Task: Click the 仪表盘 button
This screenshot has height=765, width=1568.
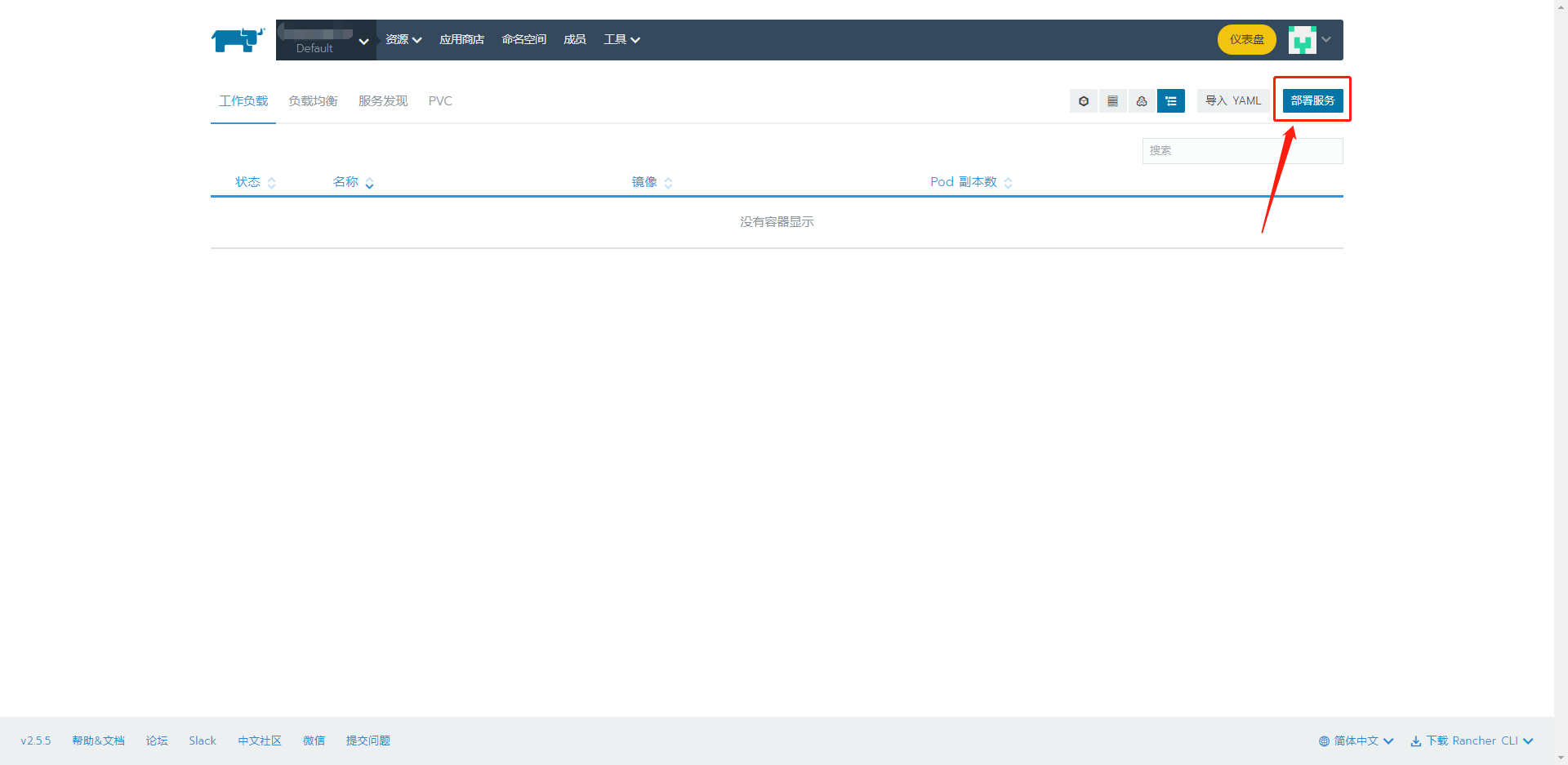Action: tap(1246, 39)
